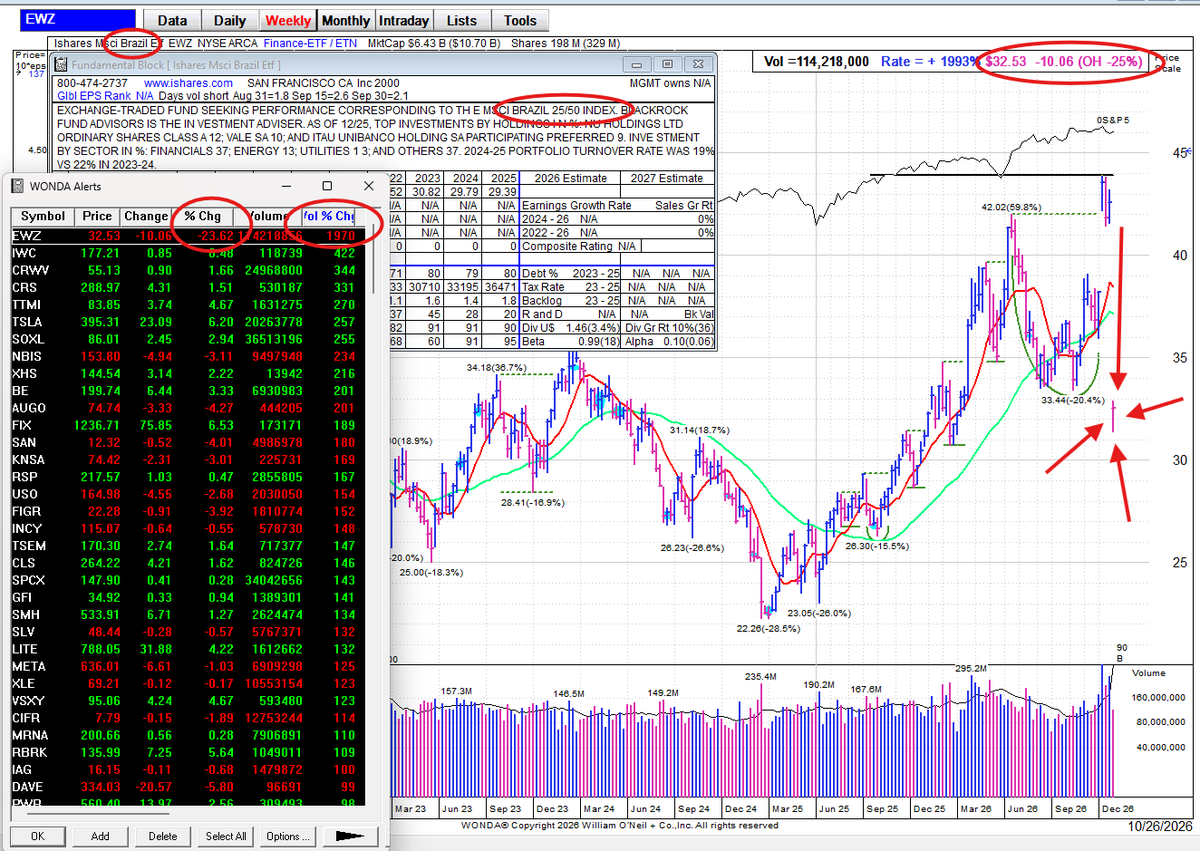1200x851 pixels.
Task: Select the AUGO alert row
Action: click(187, 407)
